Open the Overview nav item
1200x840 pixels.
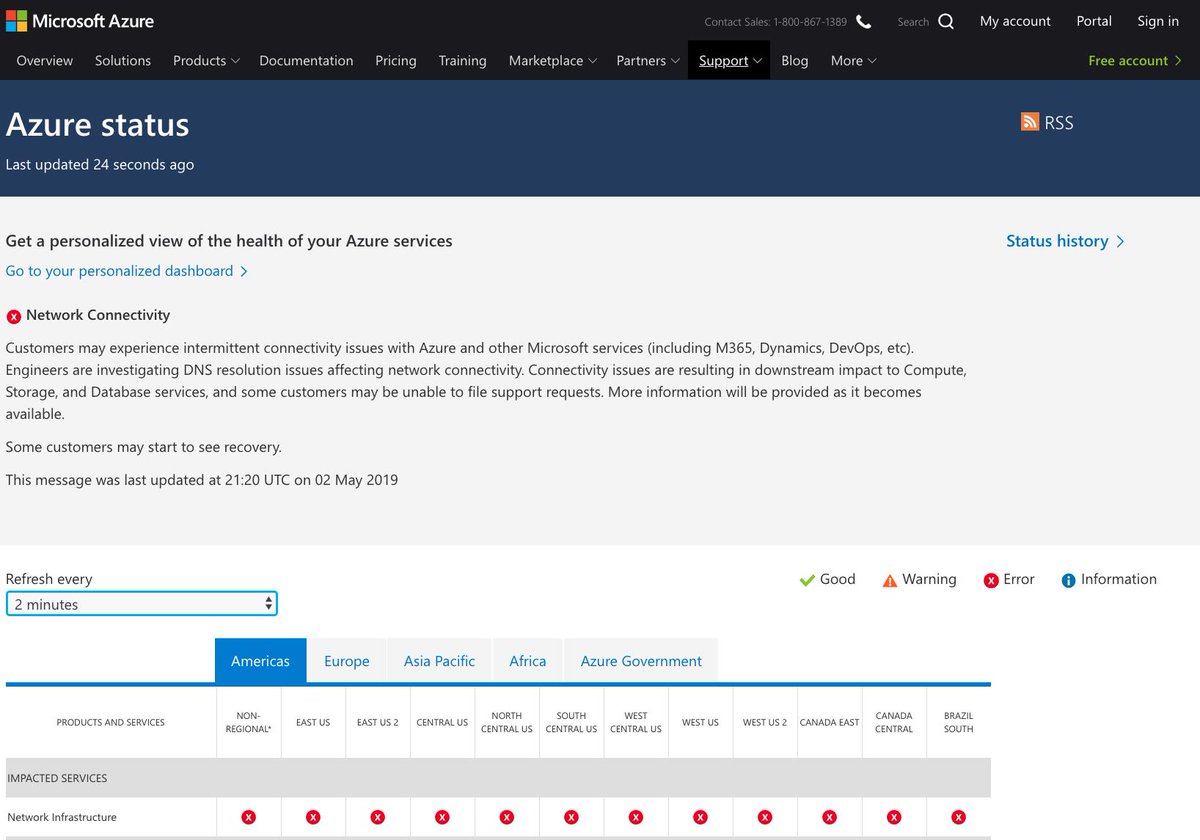tap(45, 61)
